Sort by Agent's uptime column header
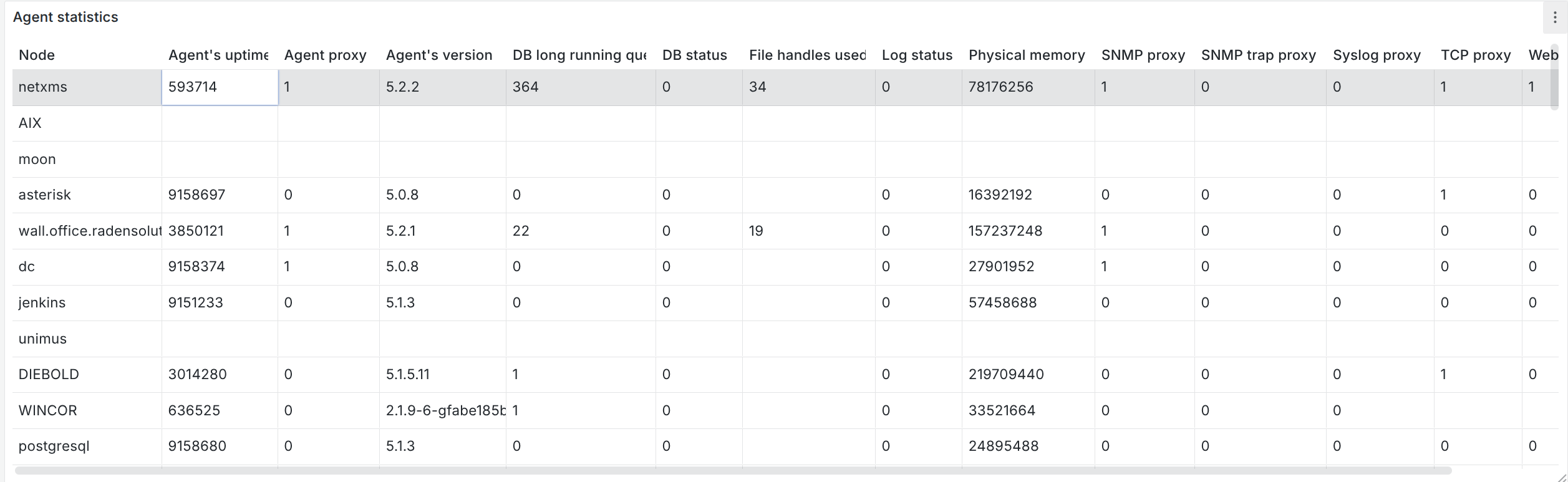 click(218, 55)
